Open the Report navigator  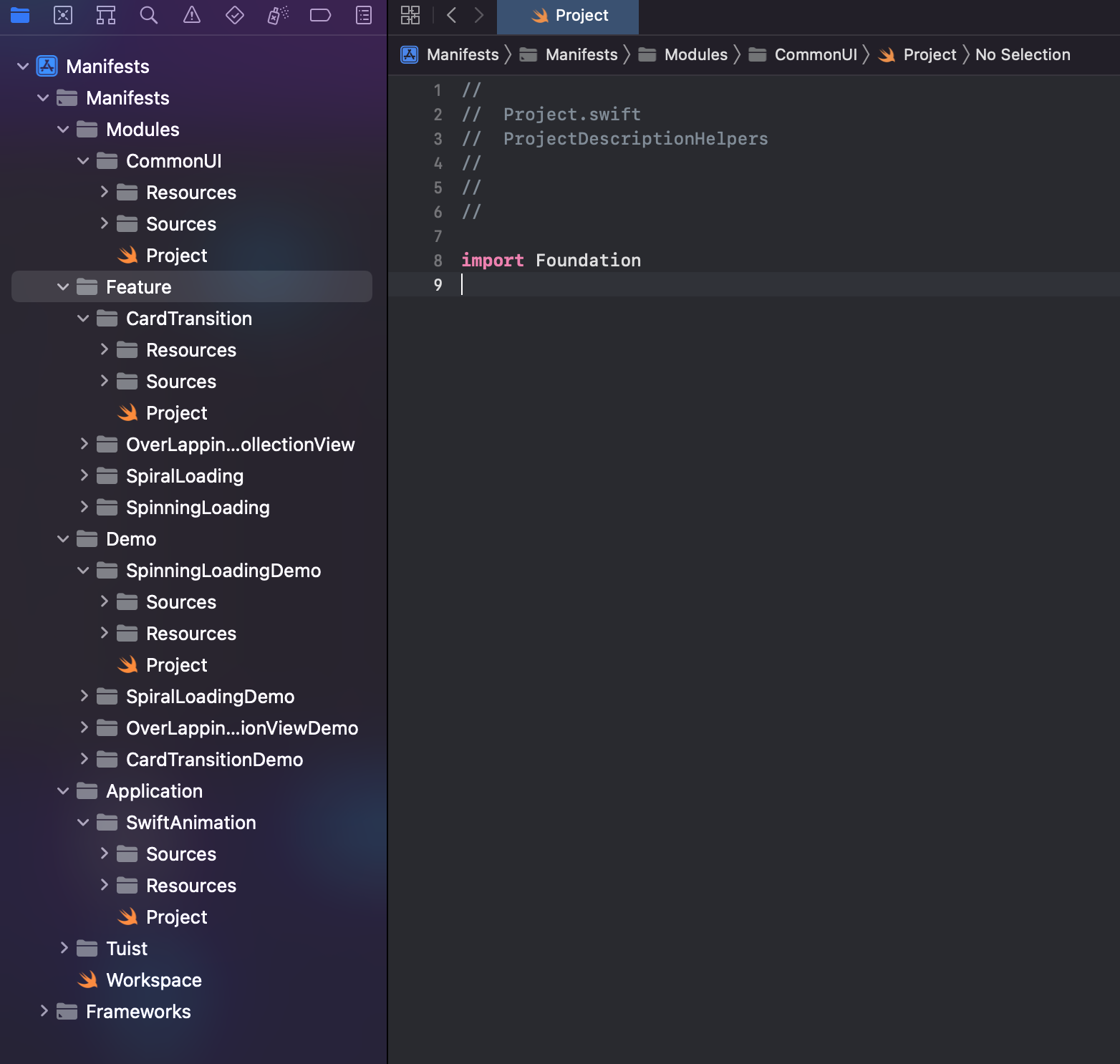point(364,15)
